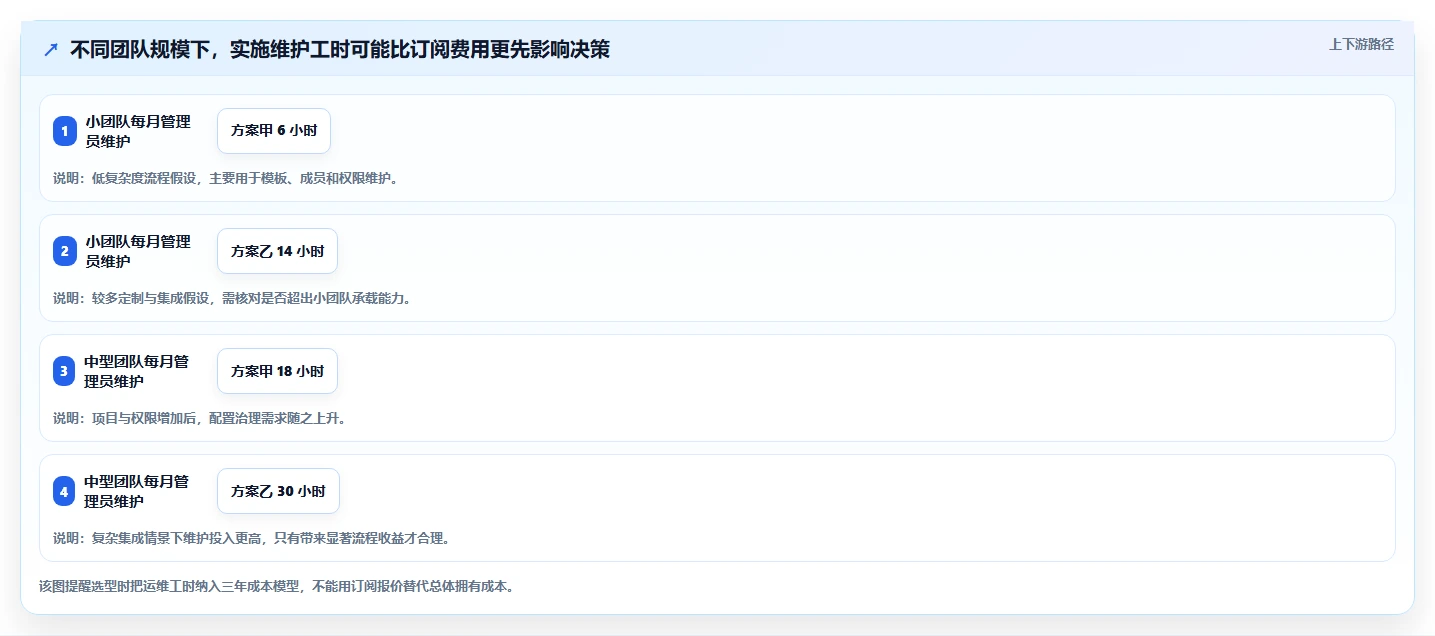1435x636 pixels.
Task: Click the 方案乙 30 小时 chip
Action: point(278,491)
